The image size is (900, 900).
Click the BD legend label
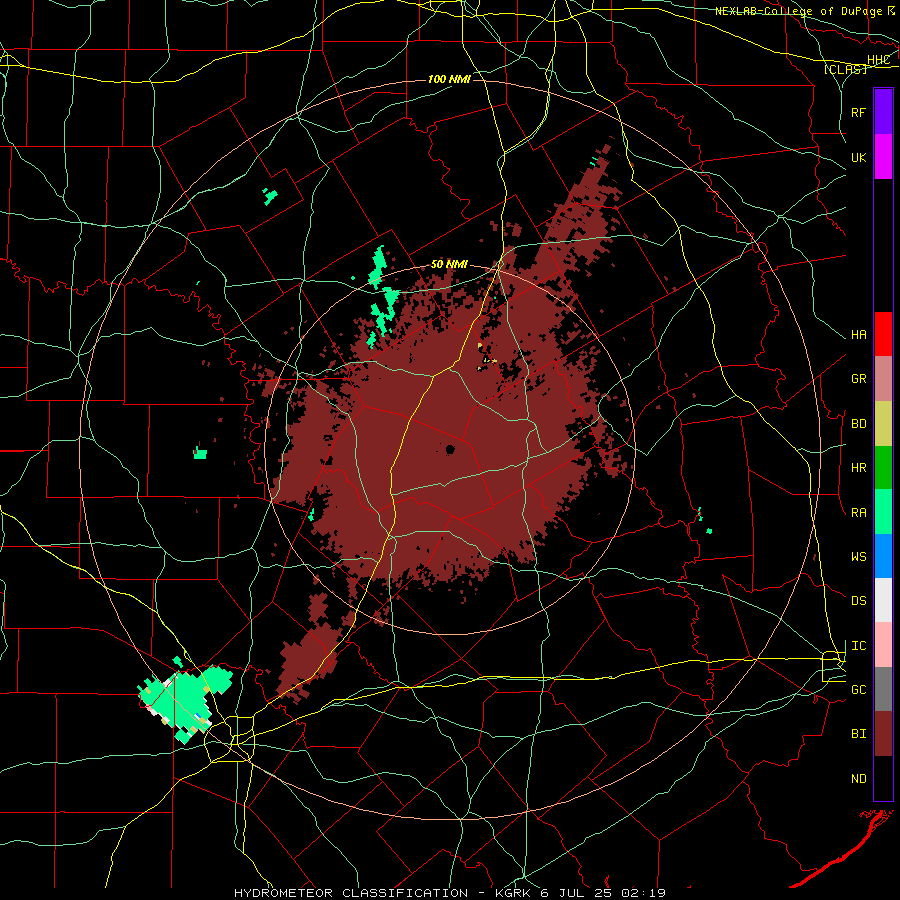click(858, 424)
